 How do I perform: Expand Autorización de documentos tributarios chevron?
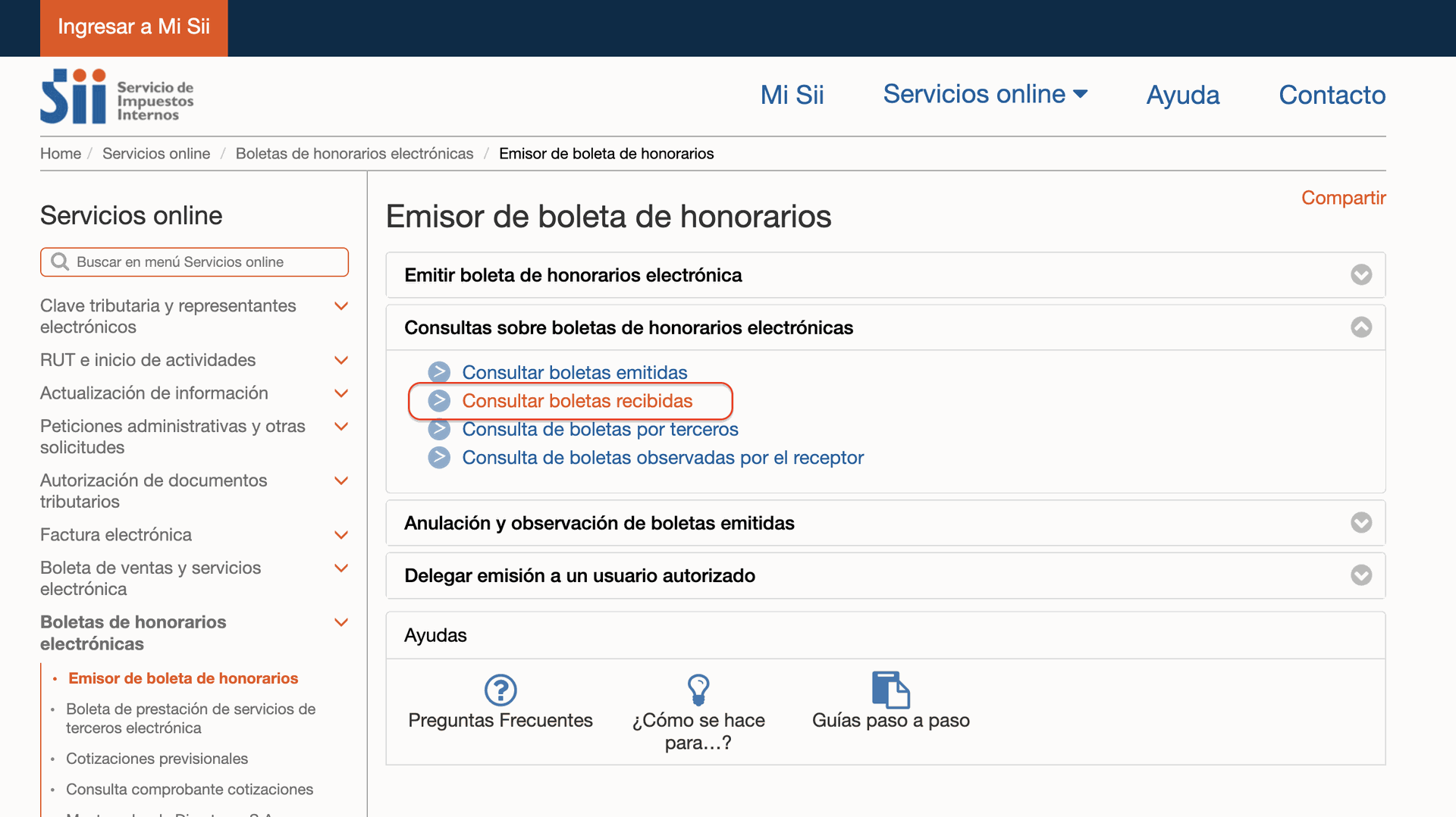pyautogui.click(x=341, y=480)
